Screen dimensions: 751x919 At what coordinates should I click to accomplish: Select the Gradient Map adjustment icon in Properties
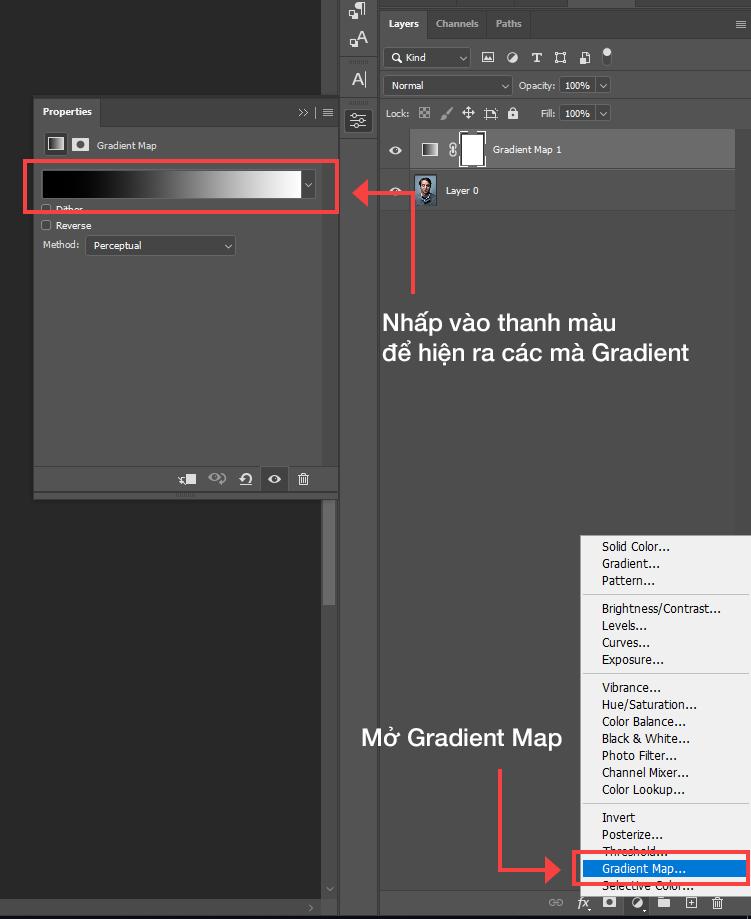point(56,144)
